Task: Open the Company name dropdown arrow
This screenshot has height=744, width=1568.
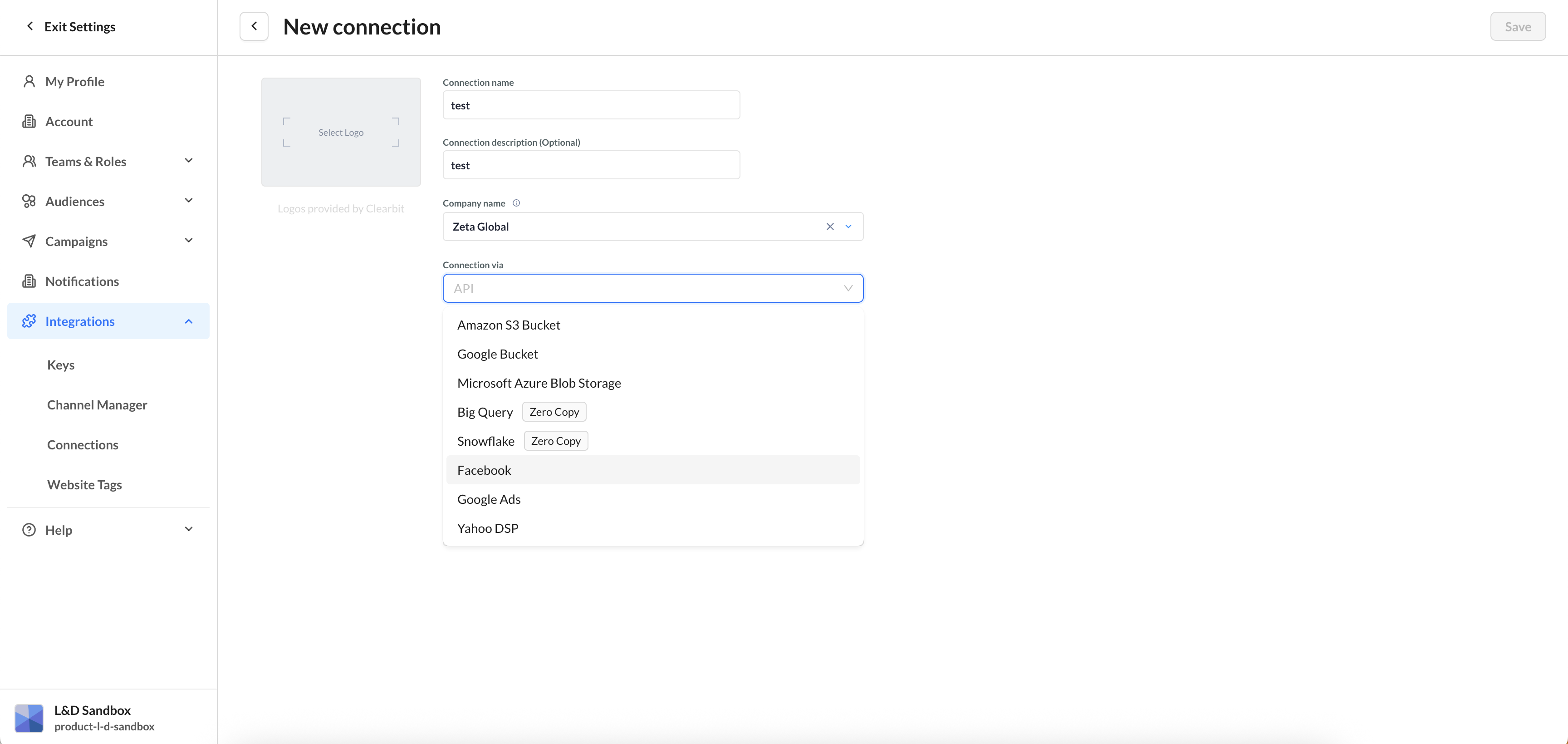Action: (x=848, y=227)
